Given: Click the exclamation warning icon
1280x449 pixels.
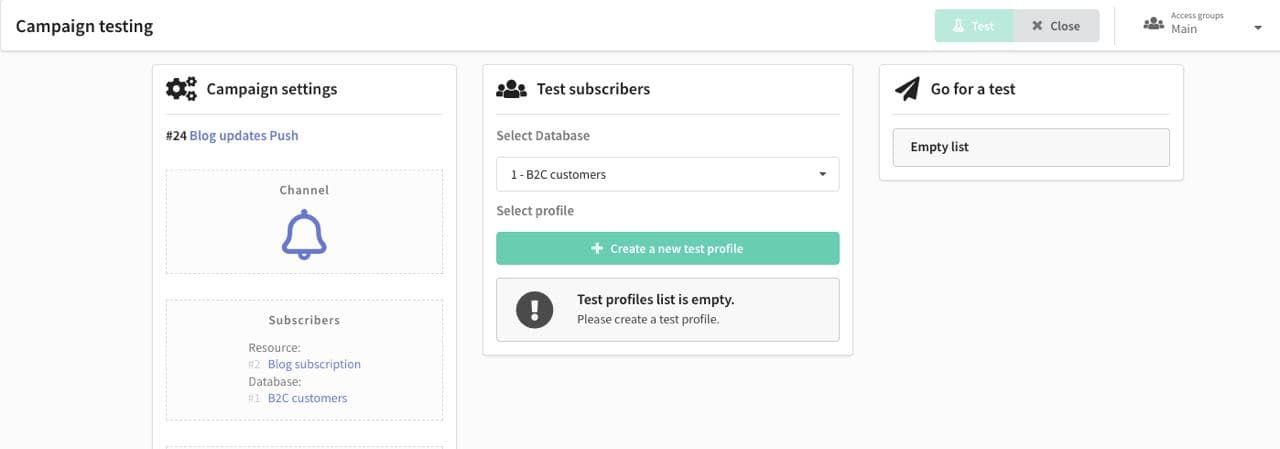Looking at the screenshot, I should [535, 309].
